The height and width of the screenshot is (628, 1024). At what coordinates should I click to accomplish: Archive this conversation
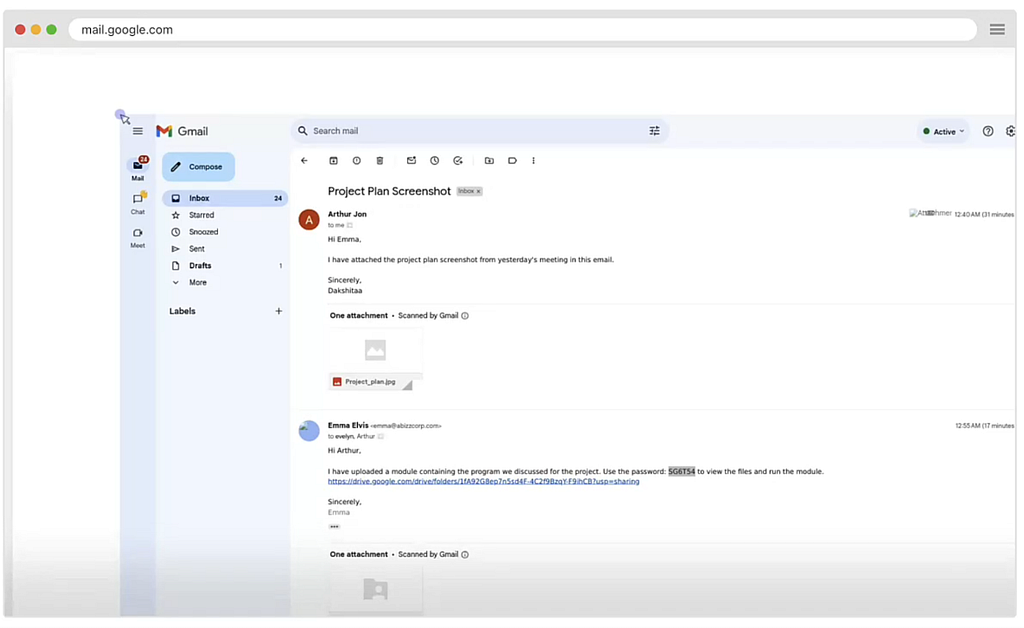coord(333,161)
